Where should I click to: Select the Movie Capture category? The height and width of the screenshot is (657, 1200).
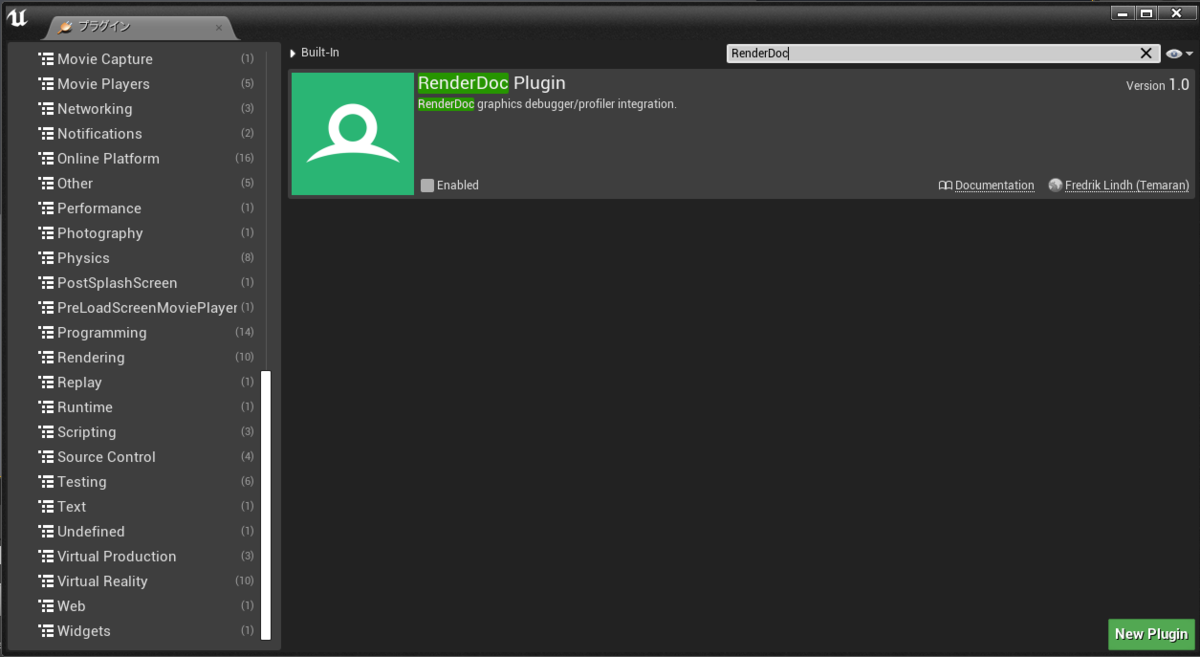(146, 59)
